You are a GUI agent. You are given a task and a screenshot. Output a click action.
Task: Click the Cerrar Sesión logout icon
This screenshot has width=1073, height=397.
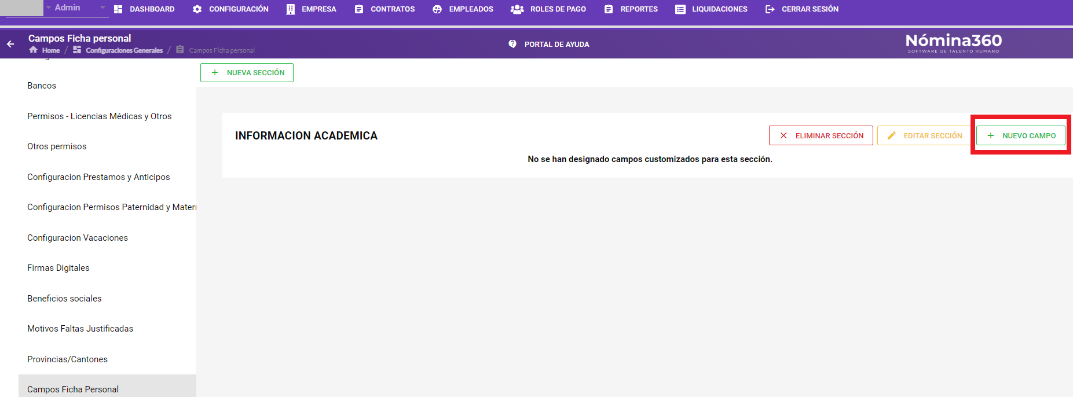click(x=770, y=10)
